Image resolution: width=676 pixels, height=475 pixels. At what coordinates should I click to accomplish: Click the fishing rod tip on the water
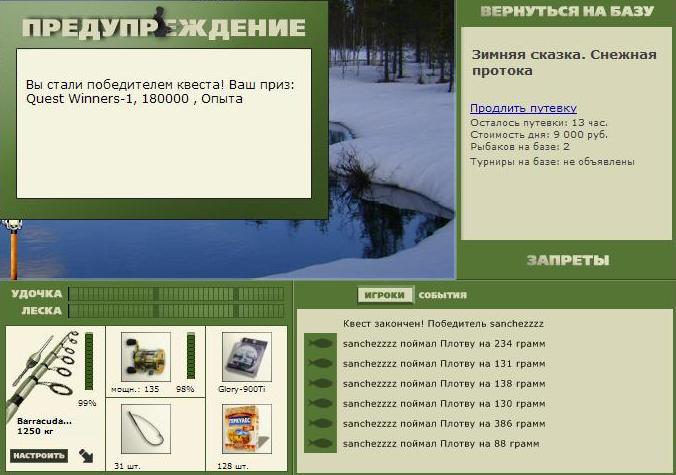[x=13, y=248]
